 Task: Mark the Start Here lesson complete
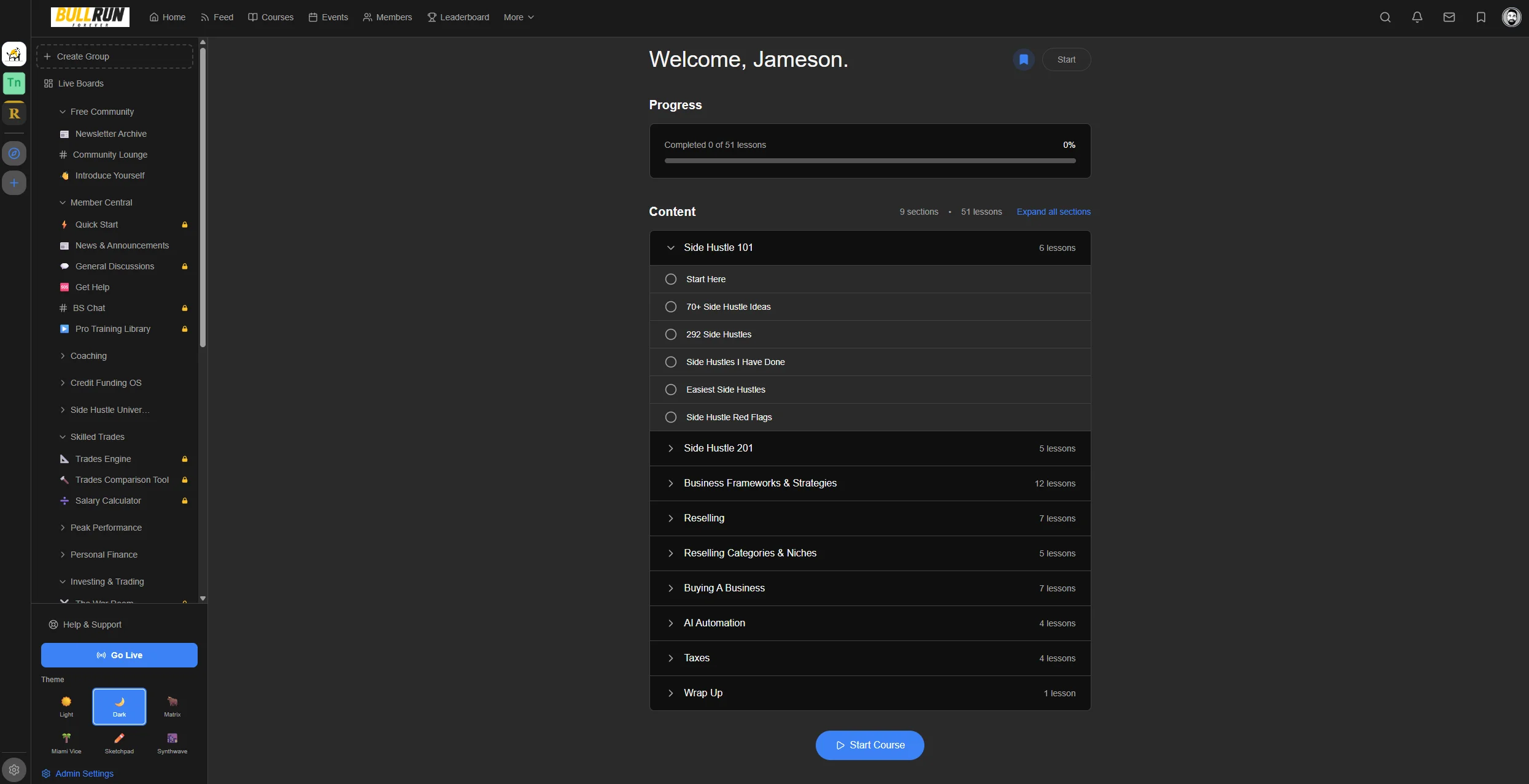[x=670, y=279]
